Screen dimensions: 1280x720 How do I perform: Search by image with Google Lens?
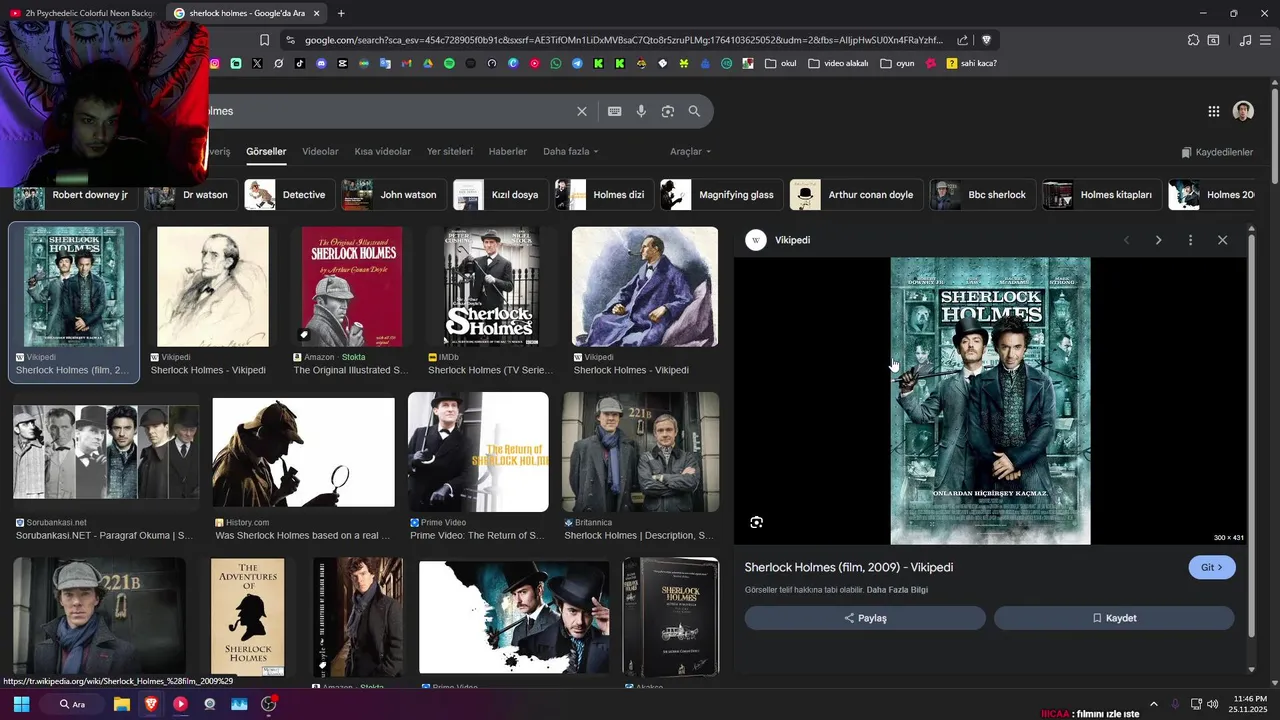coord(668,111)
